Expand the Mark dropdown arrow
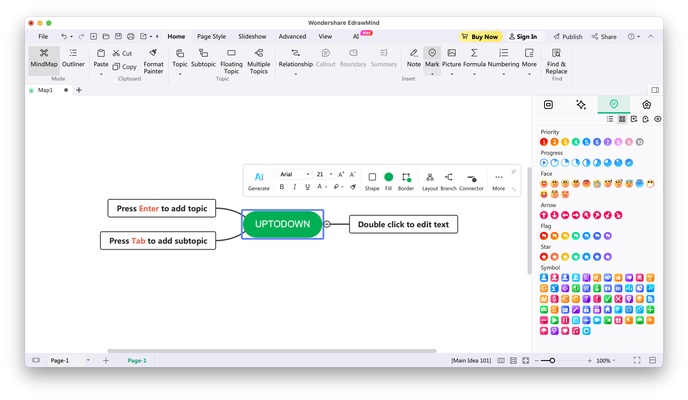The height and width of the screenshot is (400, 688). pos(432,74)
